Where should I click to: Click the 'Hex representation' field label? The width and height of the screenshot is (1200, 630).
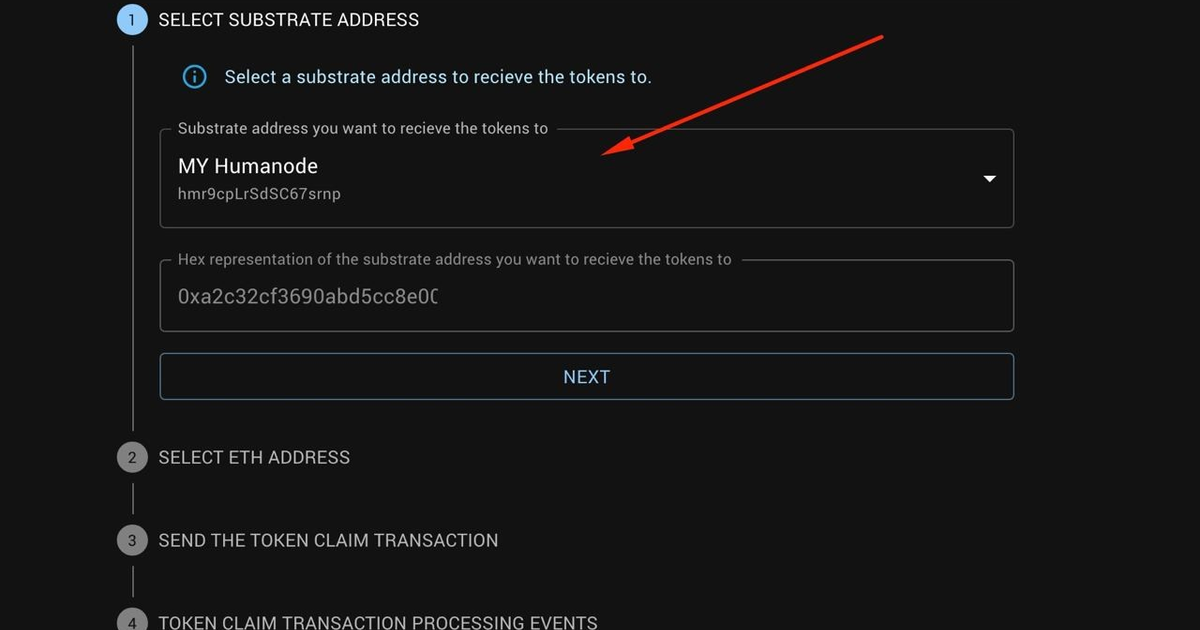pyautogui.click(x=455, y=260)
